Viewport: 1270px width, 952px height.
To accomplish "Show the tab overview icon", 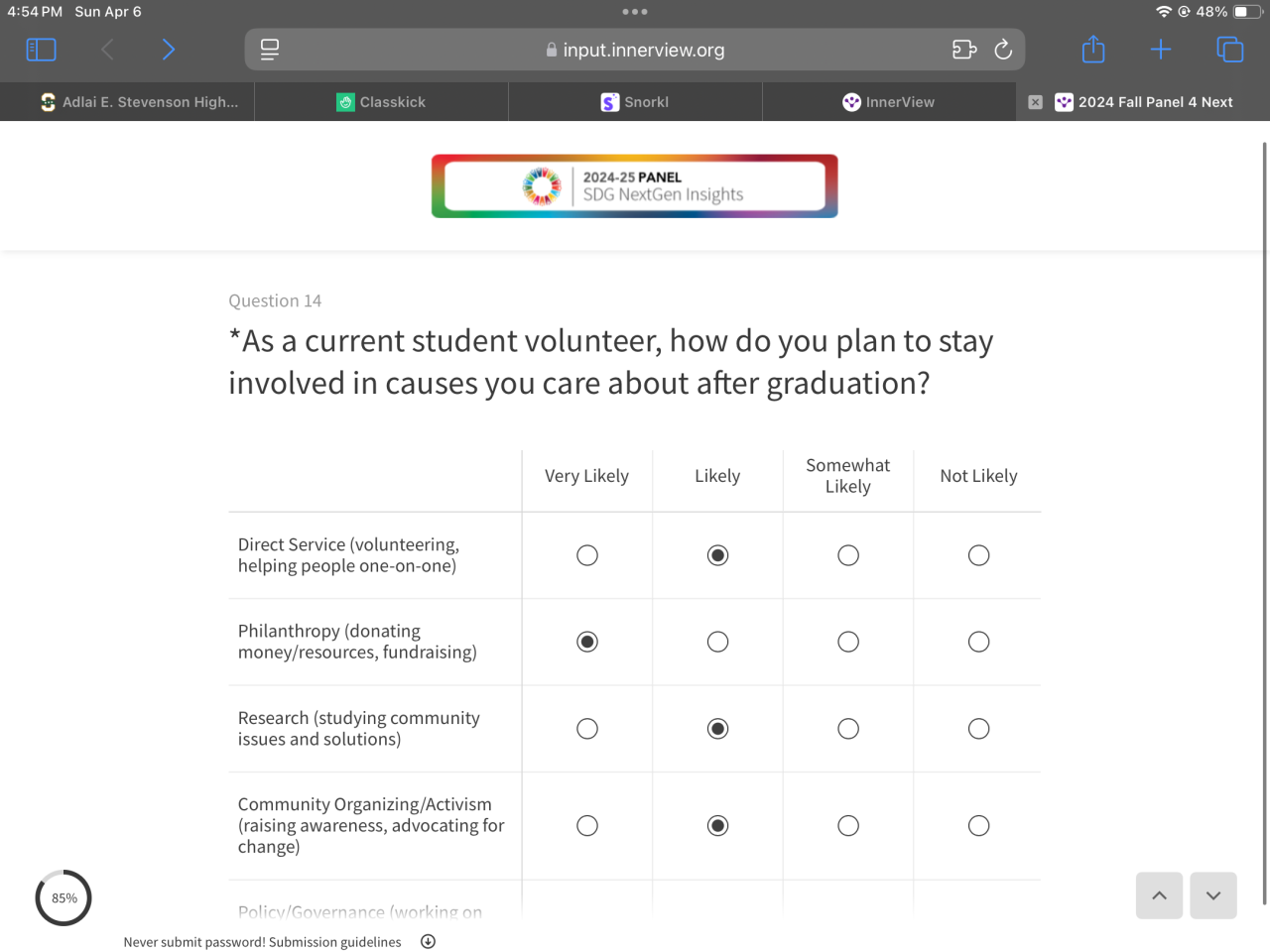I will coord(1229,50).
